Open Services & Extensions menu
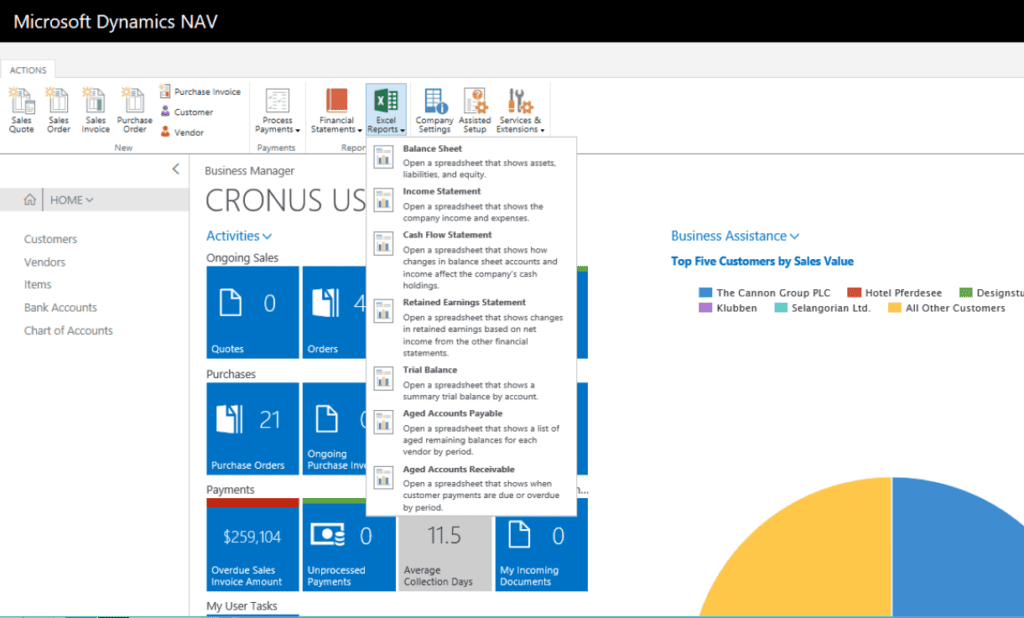Image resolution: width=1024 pixels, height=618 pixels. (x=520, y=110)
